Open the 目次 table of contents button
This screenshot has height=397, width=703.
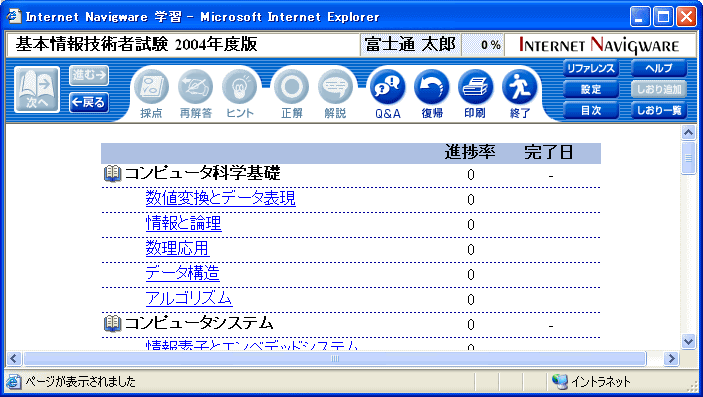pos(591,110)
